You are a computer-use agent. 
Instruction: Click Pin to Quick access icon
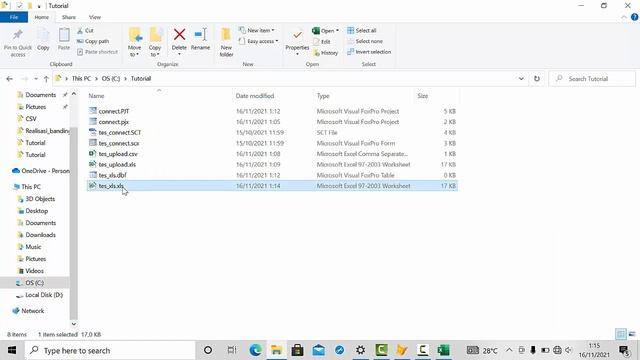pyautogui.click(x=18, y=36)
